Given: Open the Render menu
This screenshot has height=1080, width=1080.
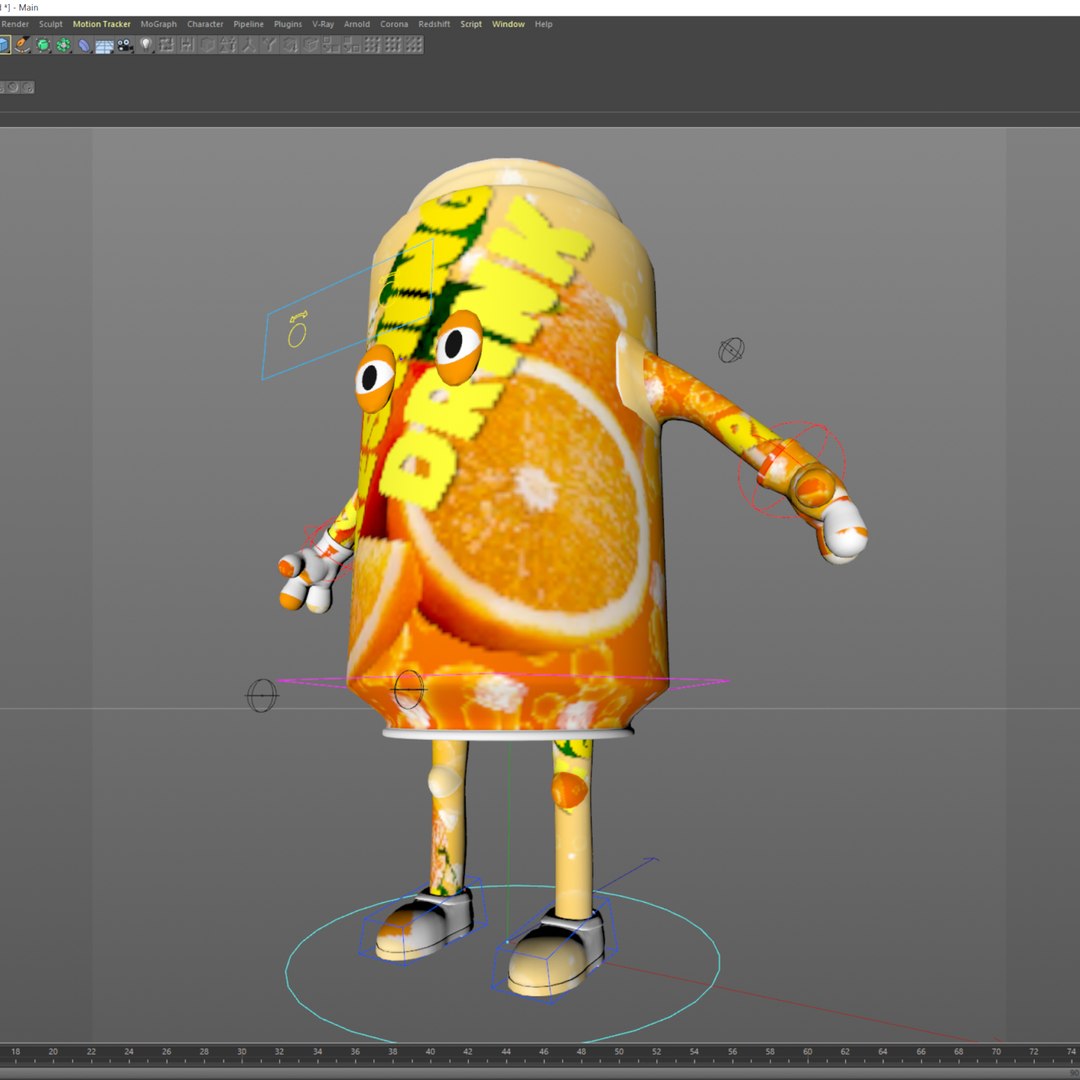Looking at the screenshot, I should 15,24.
